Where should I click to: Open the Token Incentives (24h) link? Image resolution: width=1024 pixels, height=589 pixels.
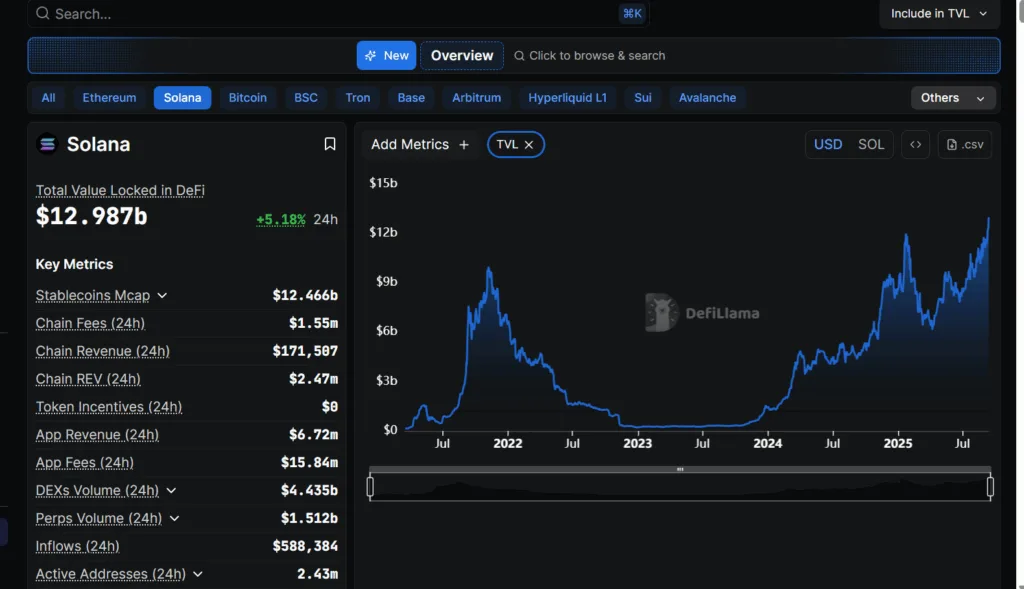pyautogui.click(x=109, y=407)
